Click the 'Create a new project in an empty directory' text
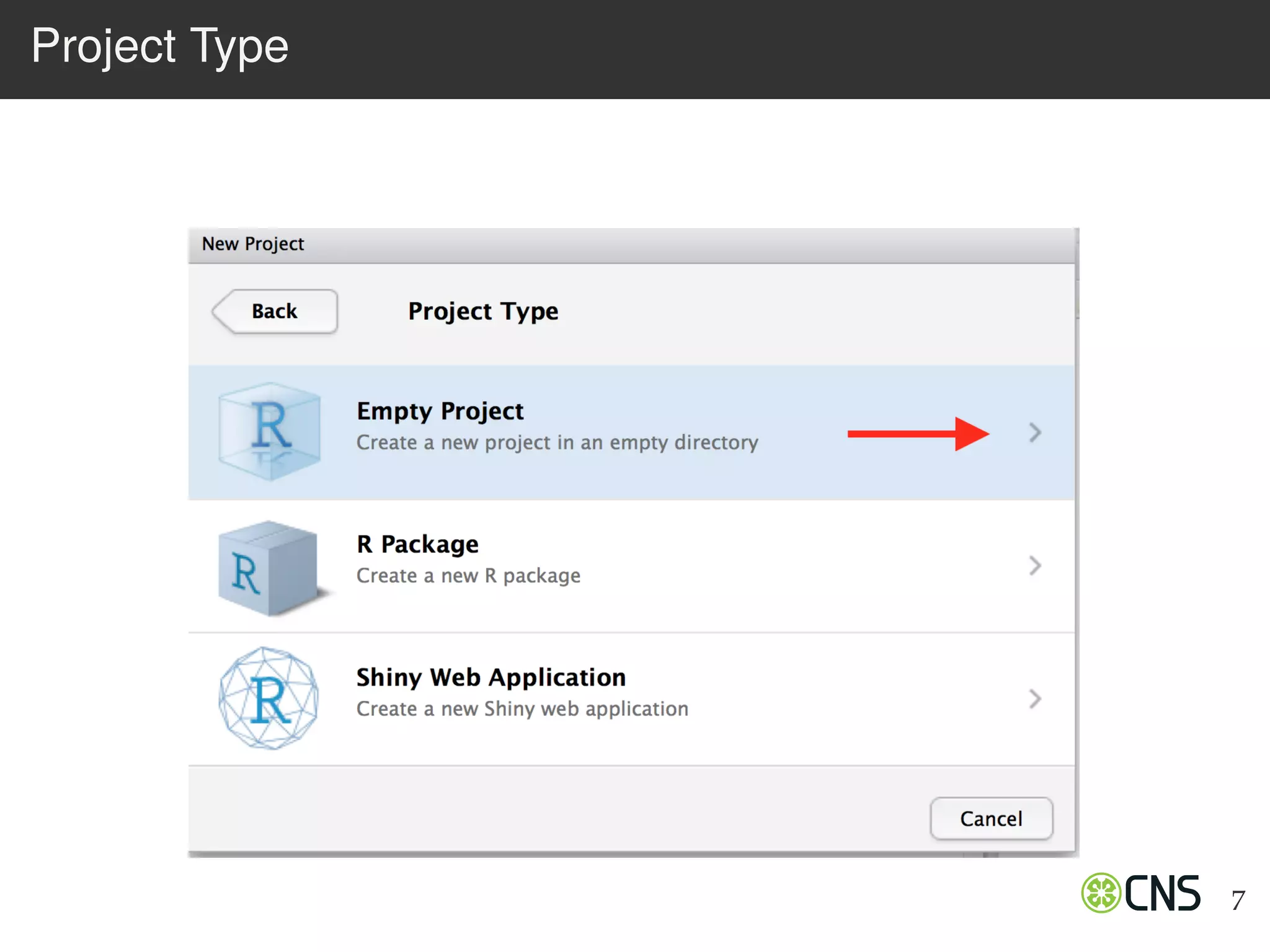Viewport: 1270px width, 952px height. [557, 443]
